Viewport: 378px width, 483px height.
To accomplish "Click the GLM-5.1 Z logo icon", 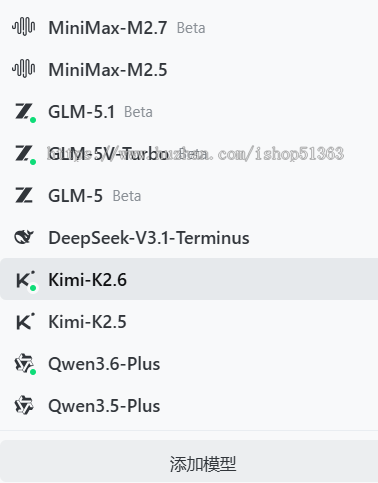I will pos(24,111).
